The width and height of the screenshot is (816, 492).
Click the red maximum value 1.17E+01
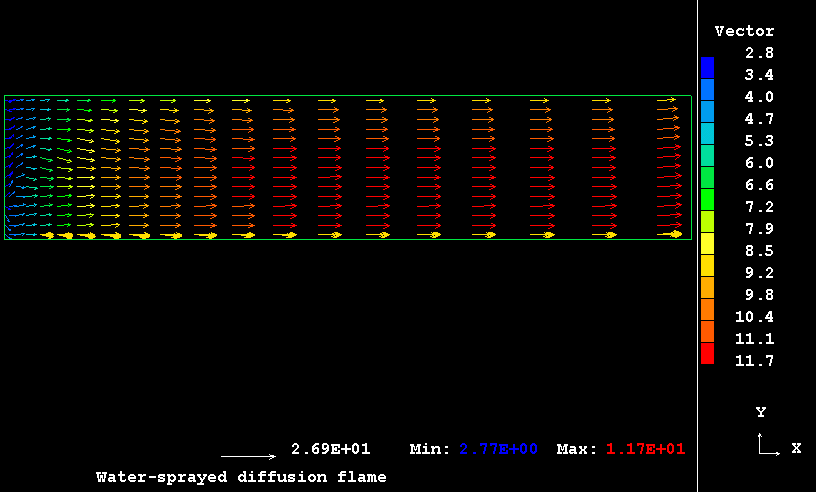[x=645, y=449]
